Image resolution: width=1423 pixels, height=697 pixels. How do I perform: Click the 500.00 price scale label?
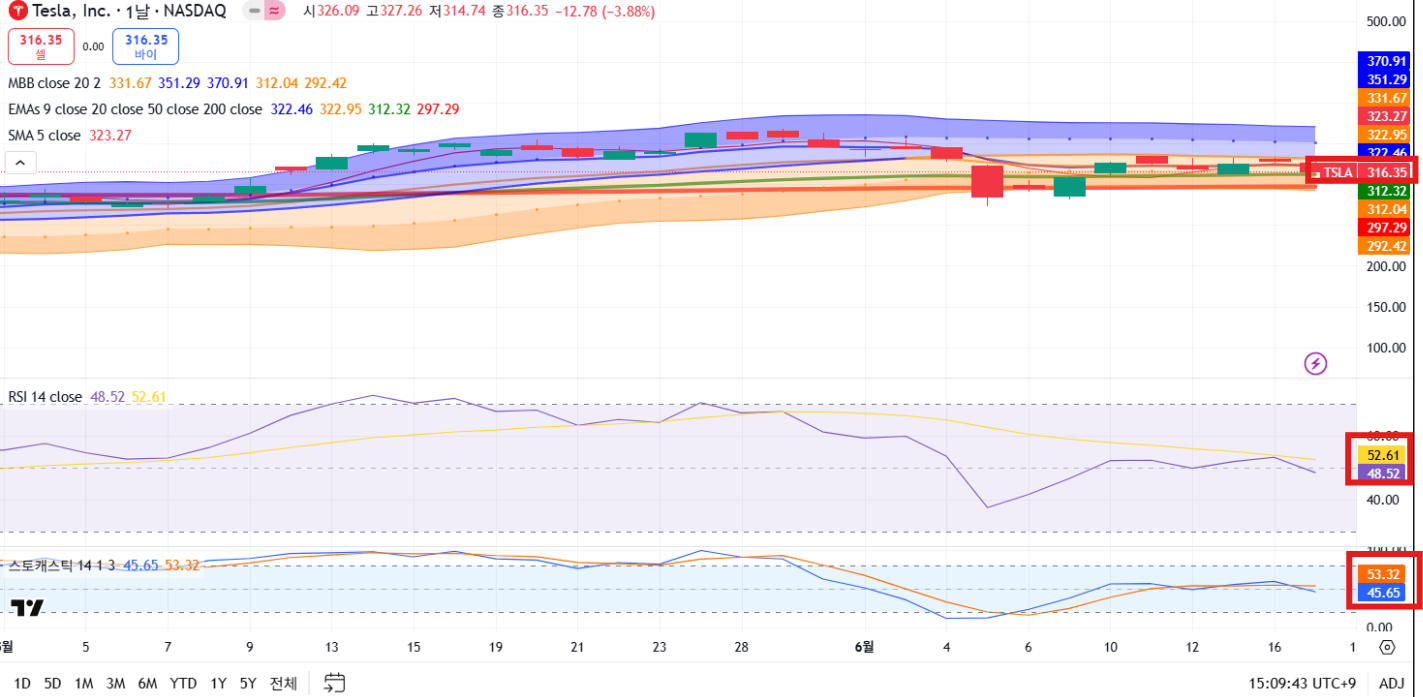1386,21
